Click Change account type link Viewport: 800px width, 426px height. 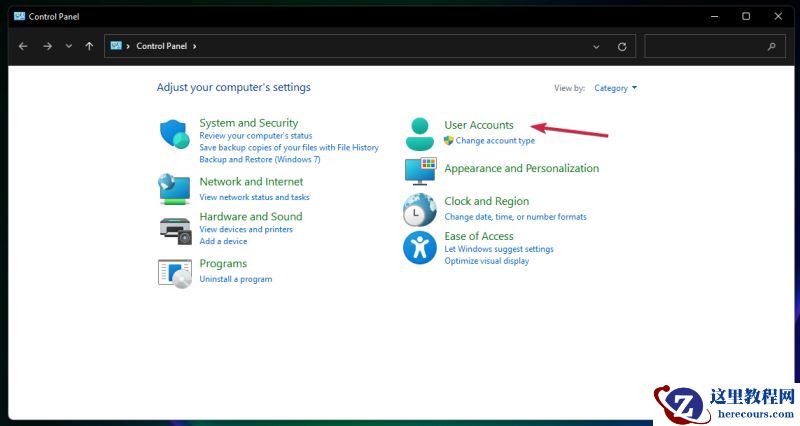point(495,140)
